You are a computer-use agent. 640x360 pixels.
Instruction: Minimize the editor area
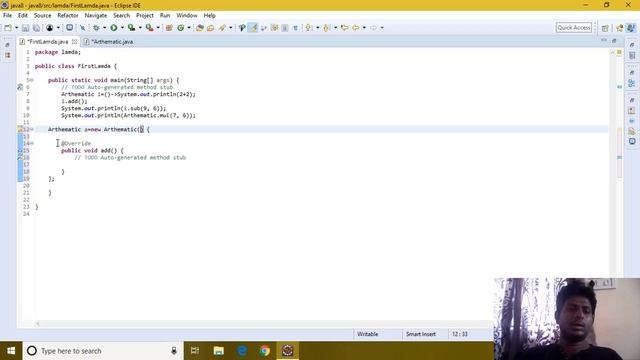[x=604, y=40]
